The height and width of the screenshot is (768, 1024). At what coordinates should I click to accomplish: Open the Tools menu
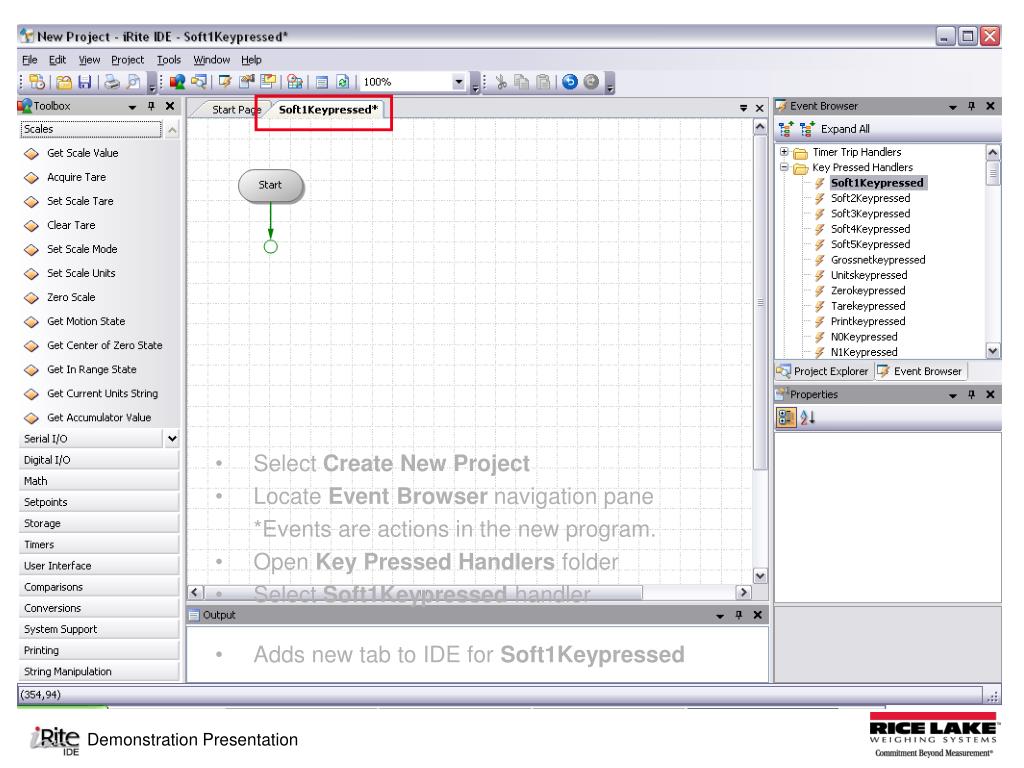pyautogui.click(x=168, y=59)
